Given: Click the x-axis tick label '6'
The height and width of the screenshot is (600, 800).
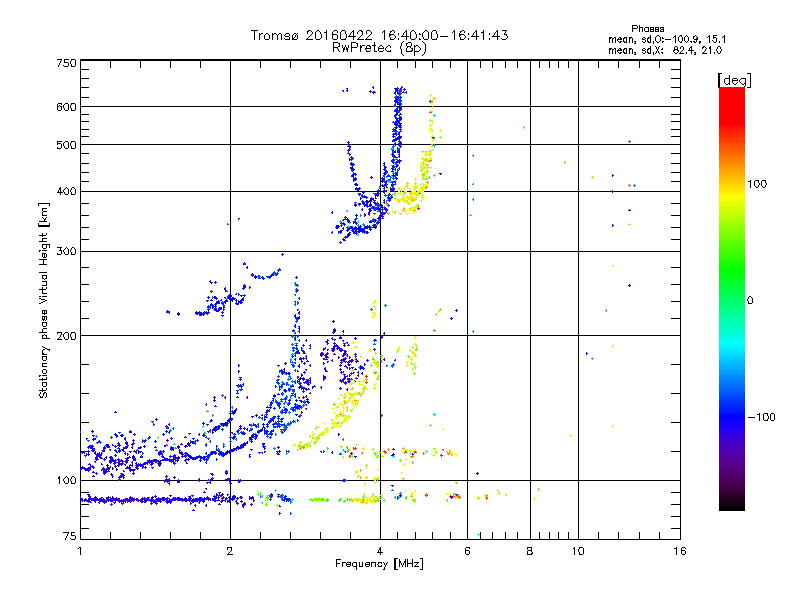Looking at the screenshot, I should pos(467,551).
